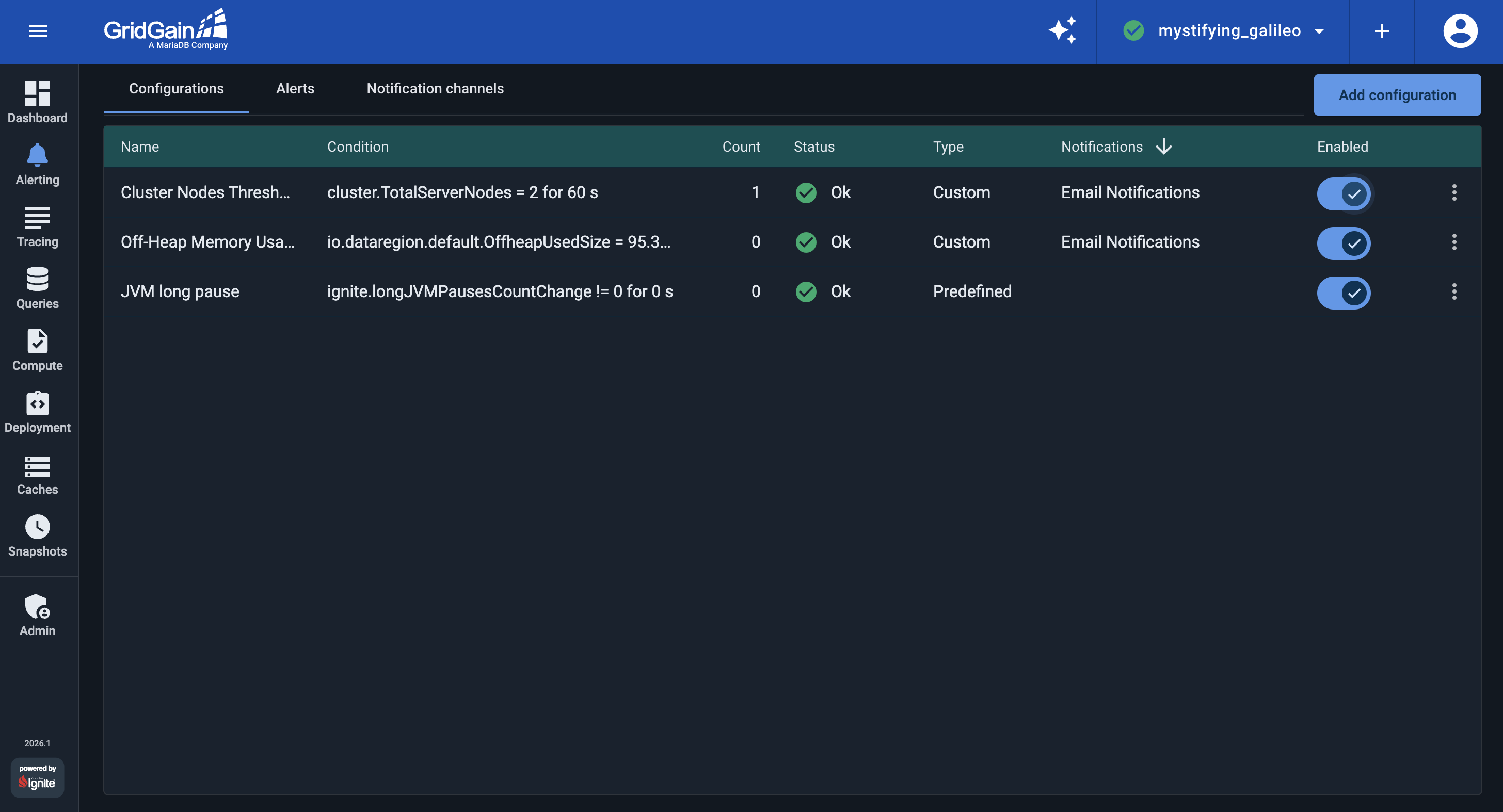Open actions menu for JVM long pause row

(x=1454, y=291)
